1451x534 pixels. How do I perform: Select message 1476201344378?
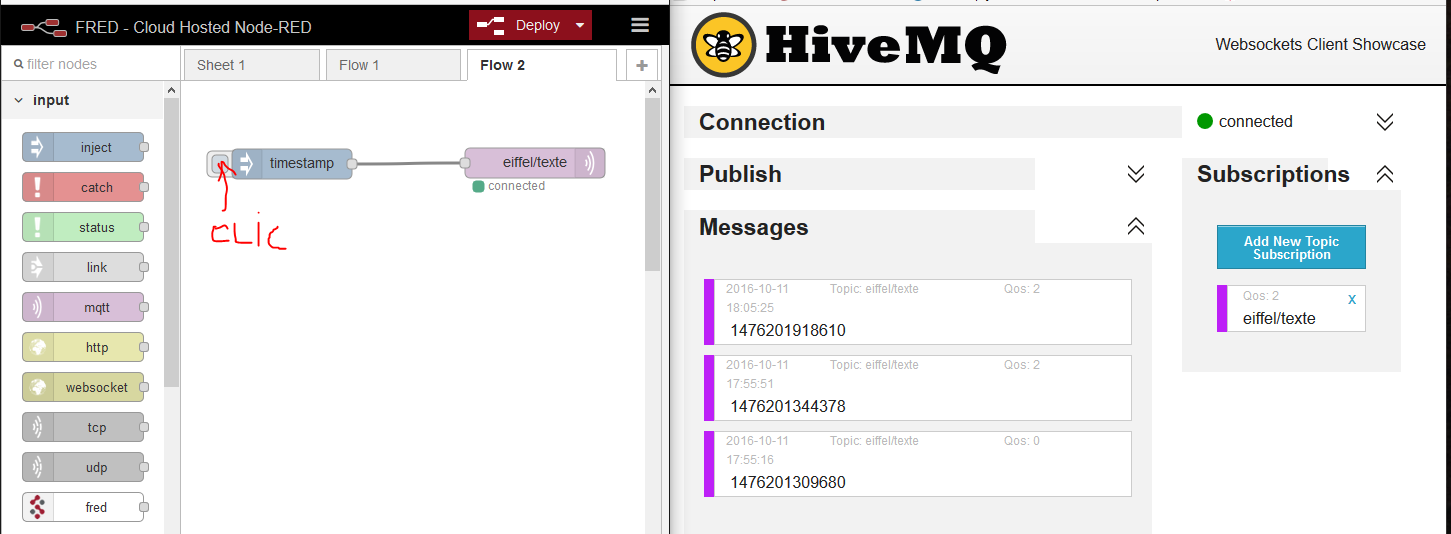(918, 388)
